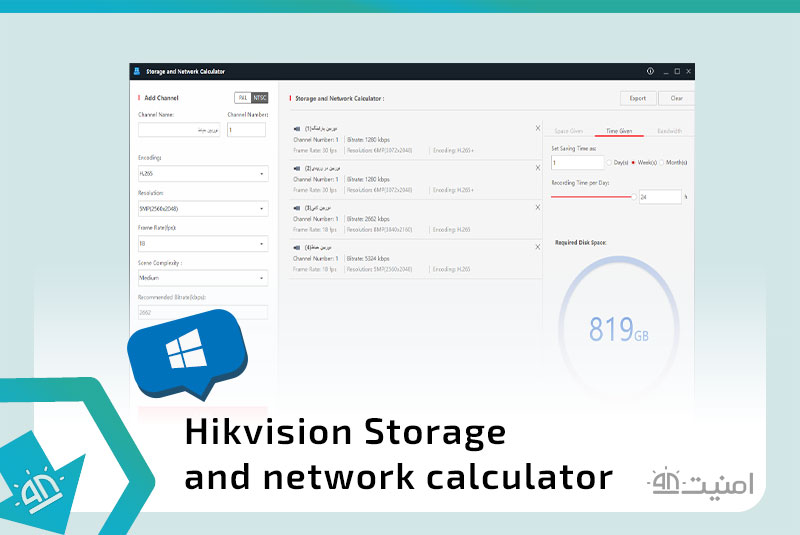The height and width of the screenshot is (535, 800).
Task: Close the Storage and Network Calculator window
Action: tap(688, 71)
